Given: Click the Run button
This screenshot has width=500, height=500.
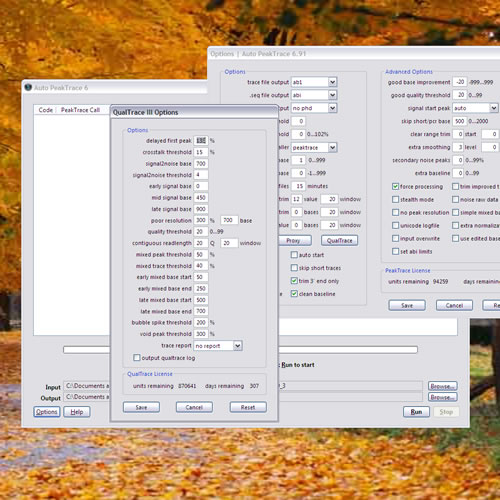Looking at the screenshot, I should [x=416, y=412].
